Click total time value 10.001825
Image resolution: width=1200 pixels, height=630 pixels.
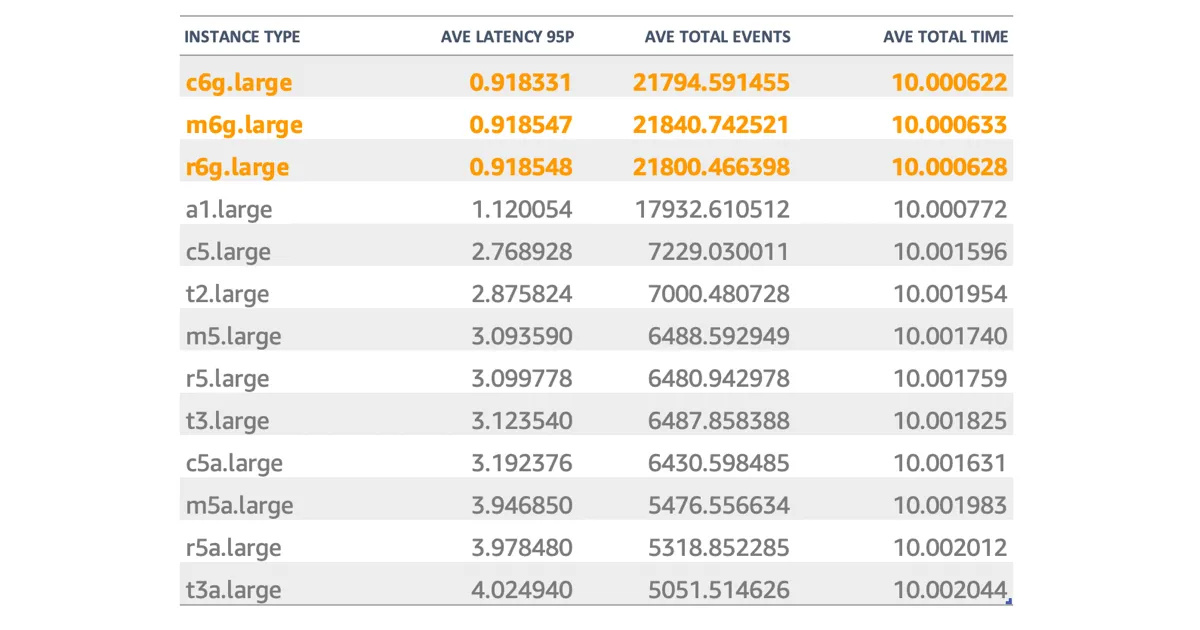[950, 420]
